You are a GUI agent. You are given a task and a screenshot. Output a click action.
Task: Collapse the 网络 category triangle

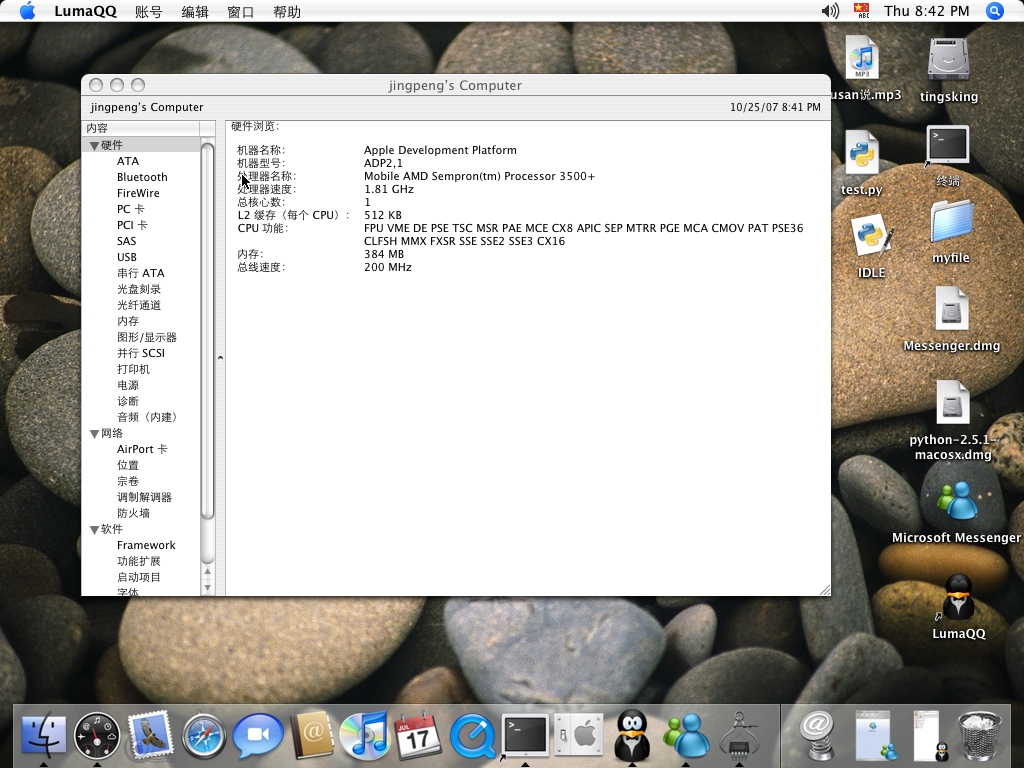pyautogui.click(x=94, y=434)
